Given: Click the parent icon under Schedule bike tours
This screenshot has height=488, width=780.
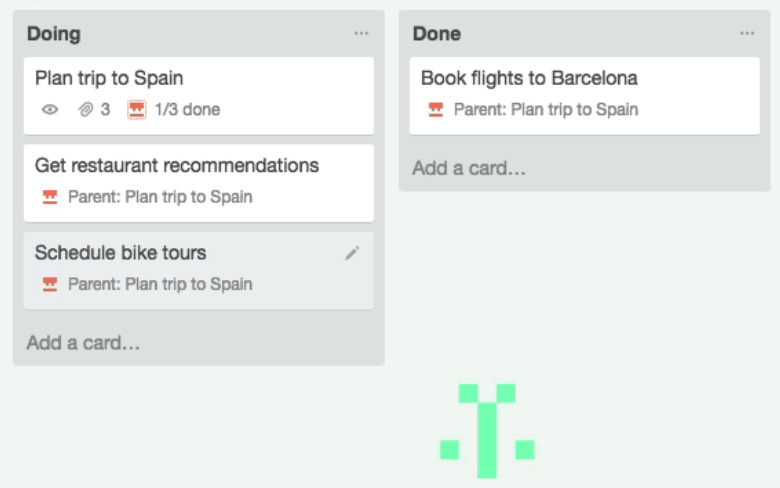Looking at the screenshot, I should (50, 285).
